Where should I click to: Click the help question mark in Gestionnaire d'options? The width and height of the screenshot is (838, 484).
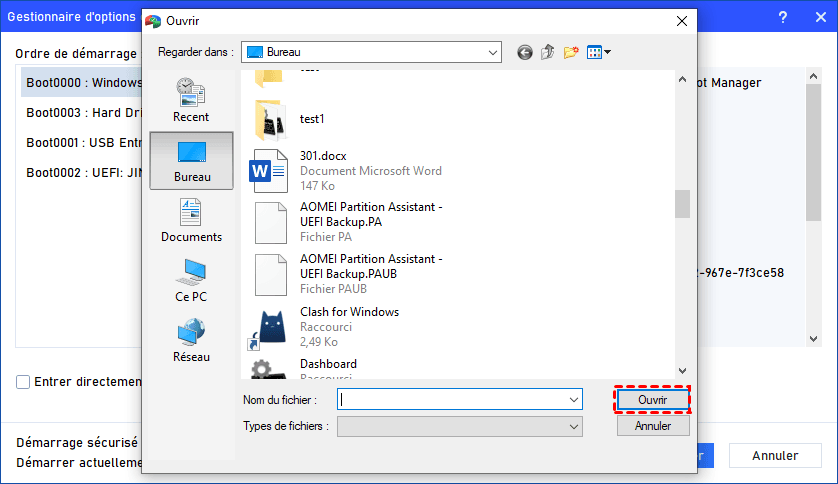point(782,17)
